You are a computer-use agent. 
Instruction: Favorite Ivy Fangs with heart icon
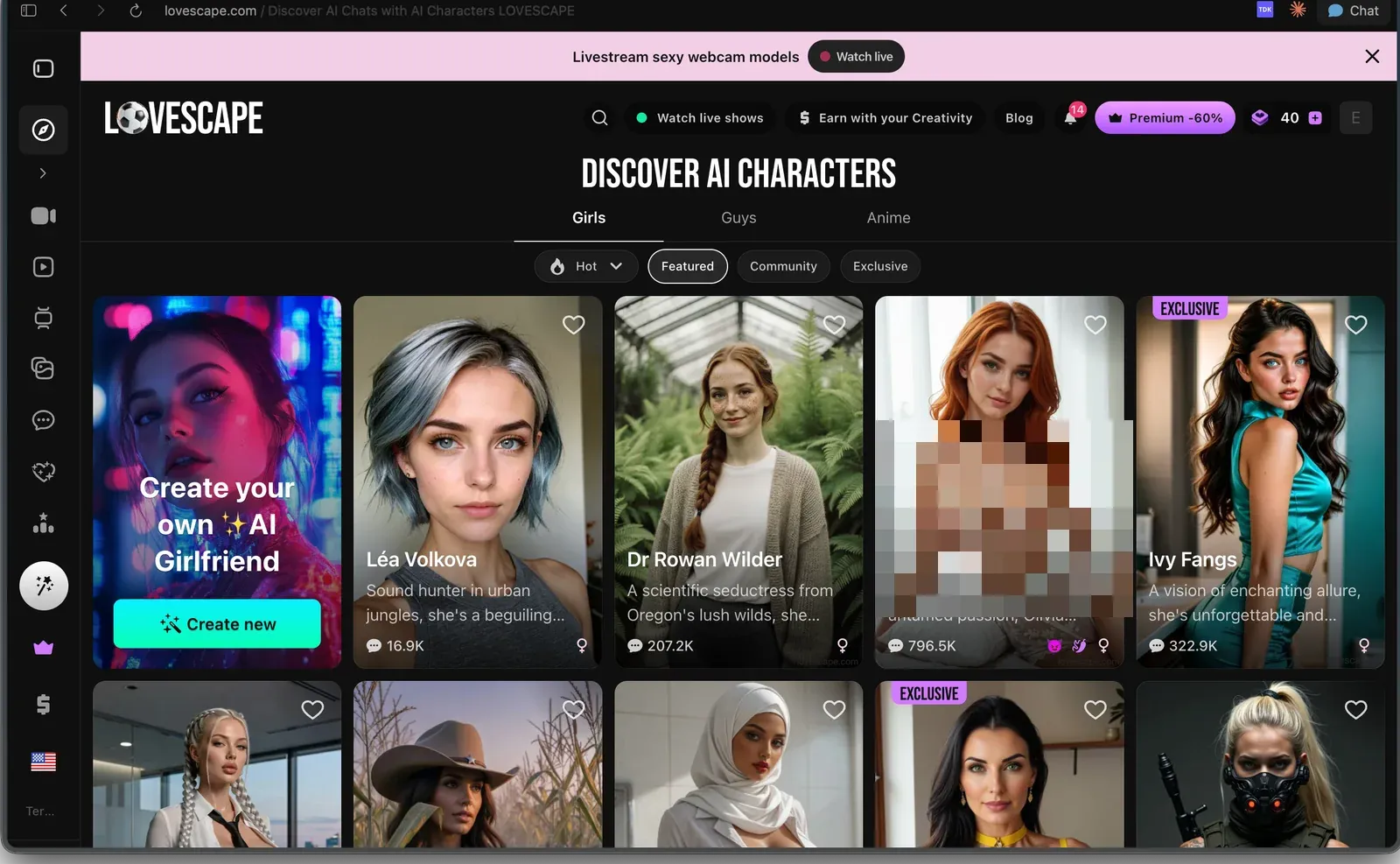(x=1355, y=325)
